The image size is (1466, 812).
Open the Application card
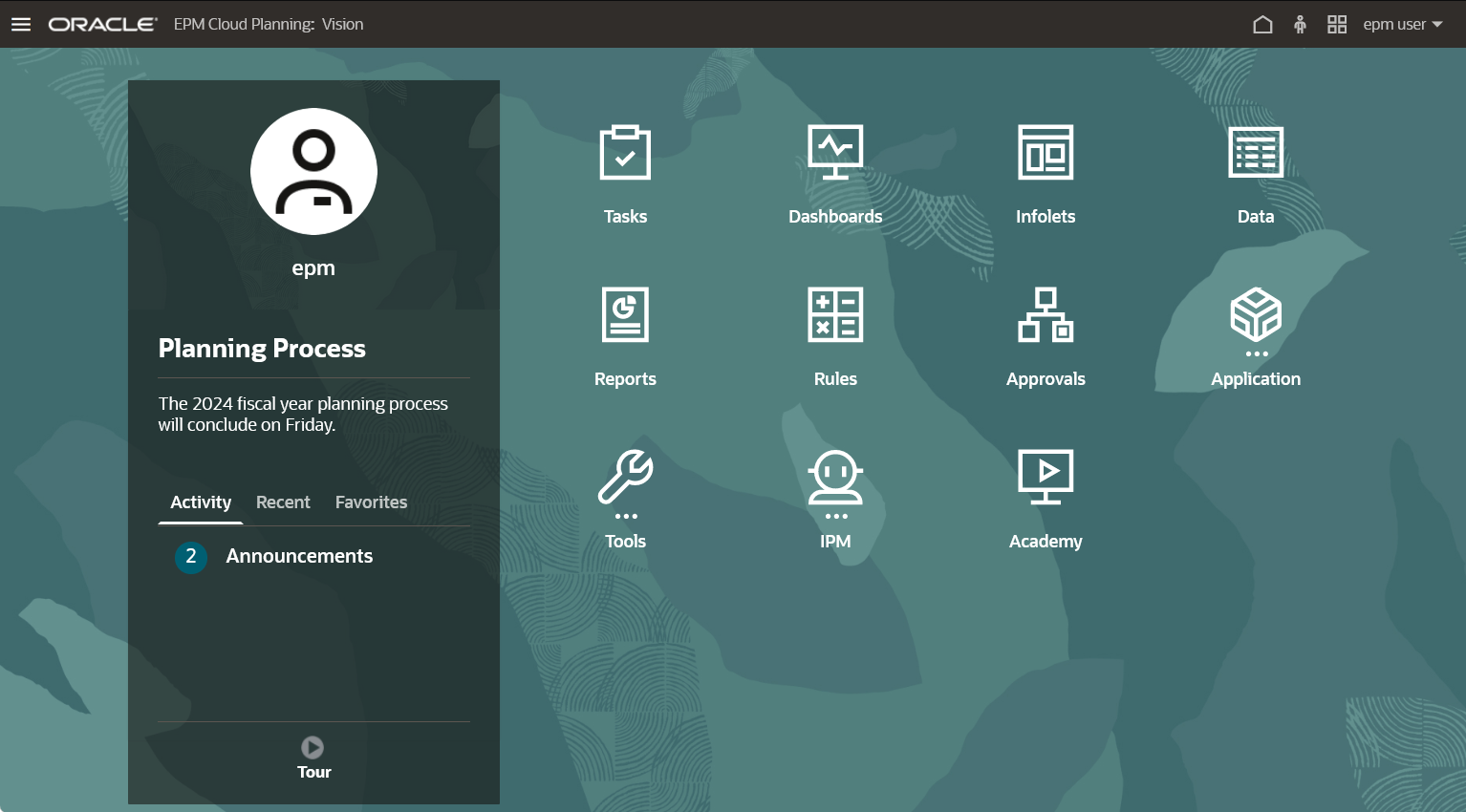[x=1255, y=334]
